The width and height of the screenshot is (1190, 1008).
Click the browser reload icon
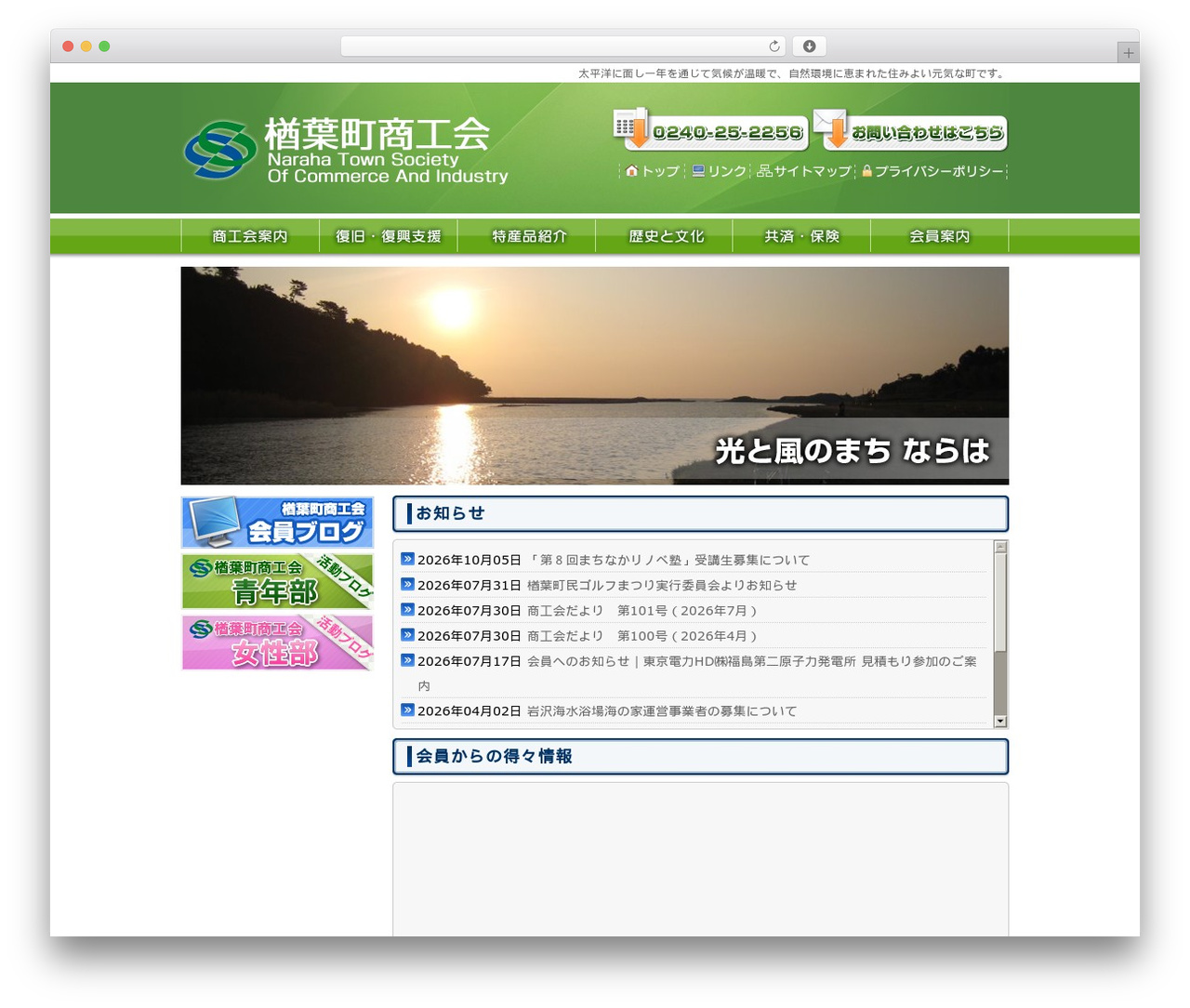coord(774,46)
